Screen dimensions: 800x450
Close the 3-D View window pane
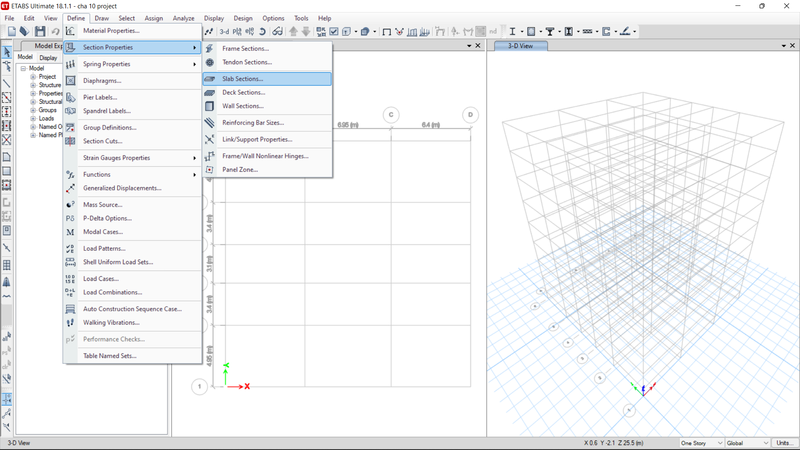pos(792,46)
